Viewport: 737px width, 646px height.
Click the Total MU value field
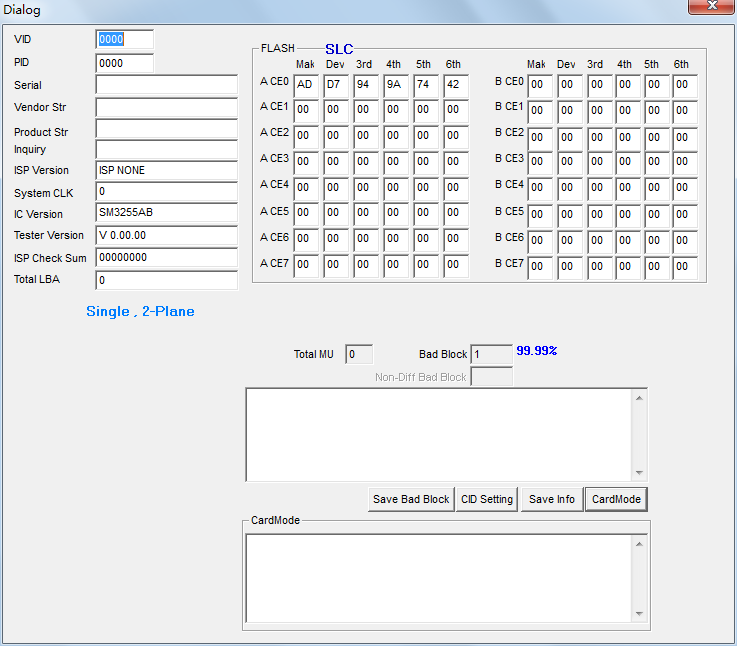point(359,354)
